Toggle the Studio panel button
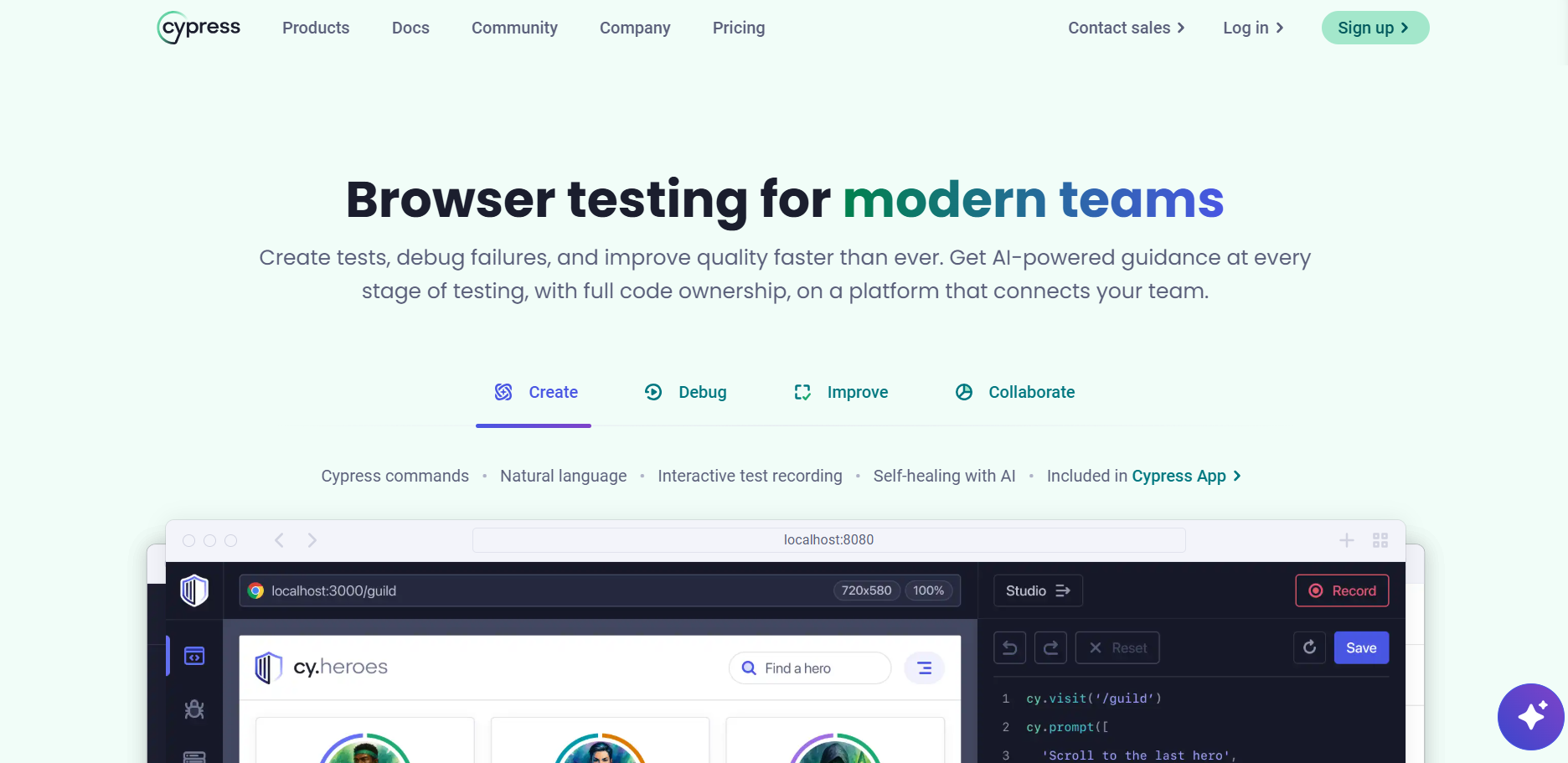The height and width of the screenshot is (763, 1568). 1038,590
